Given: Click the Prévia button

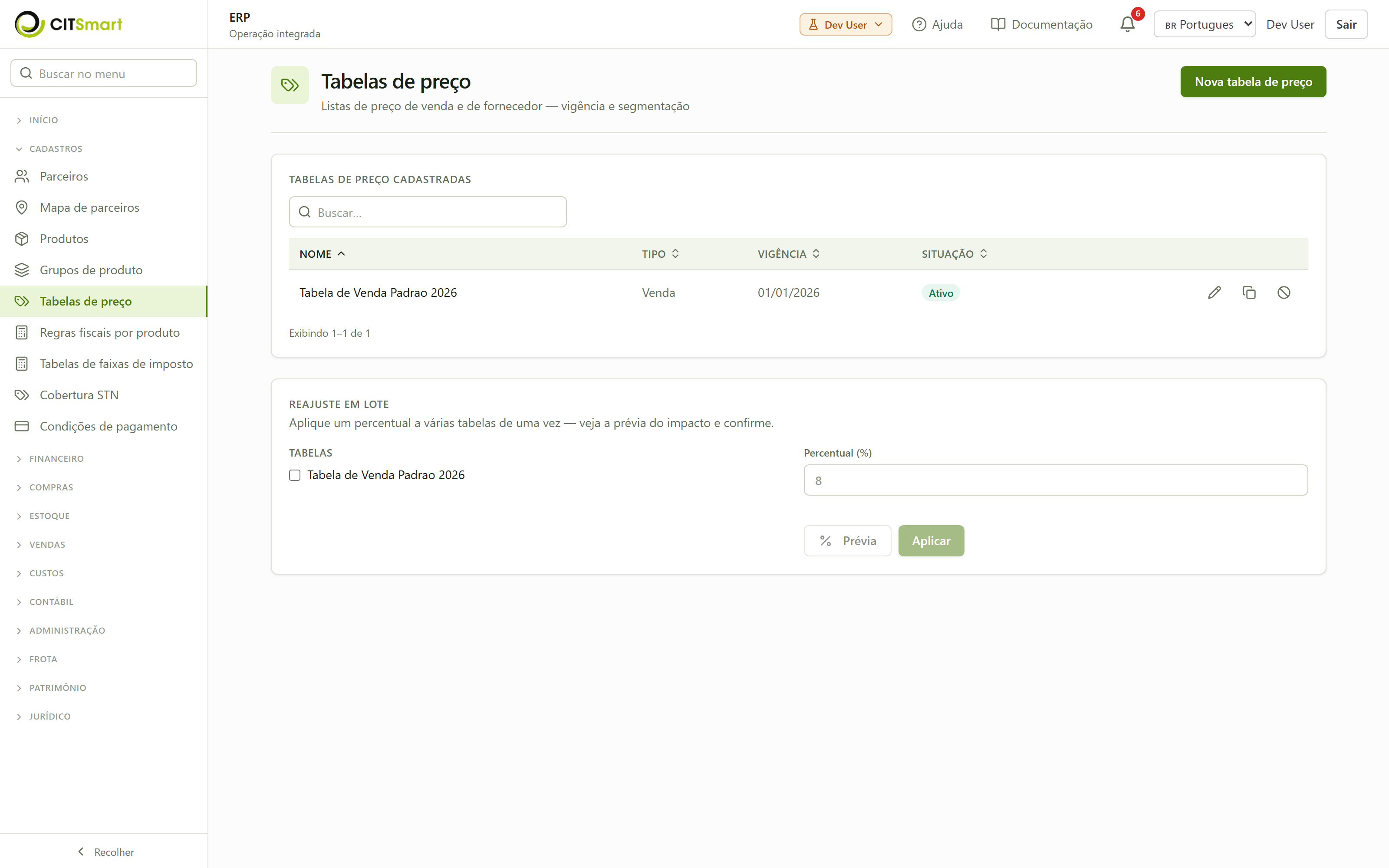Looking at the screenshot, I should [x=847, y=541].
